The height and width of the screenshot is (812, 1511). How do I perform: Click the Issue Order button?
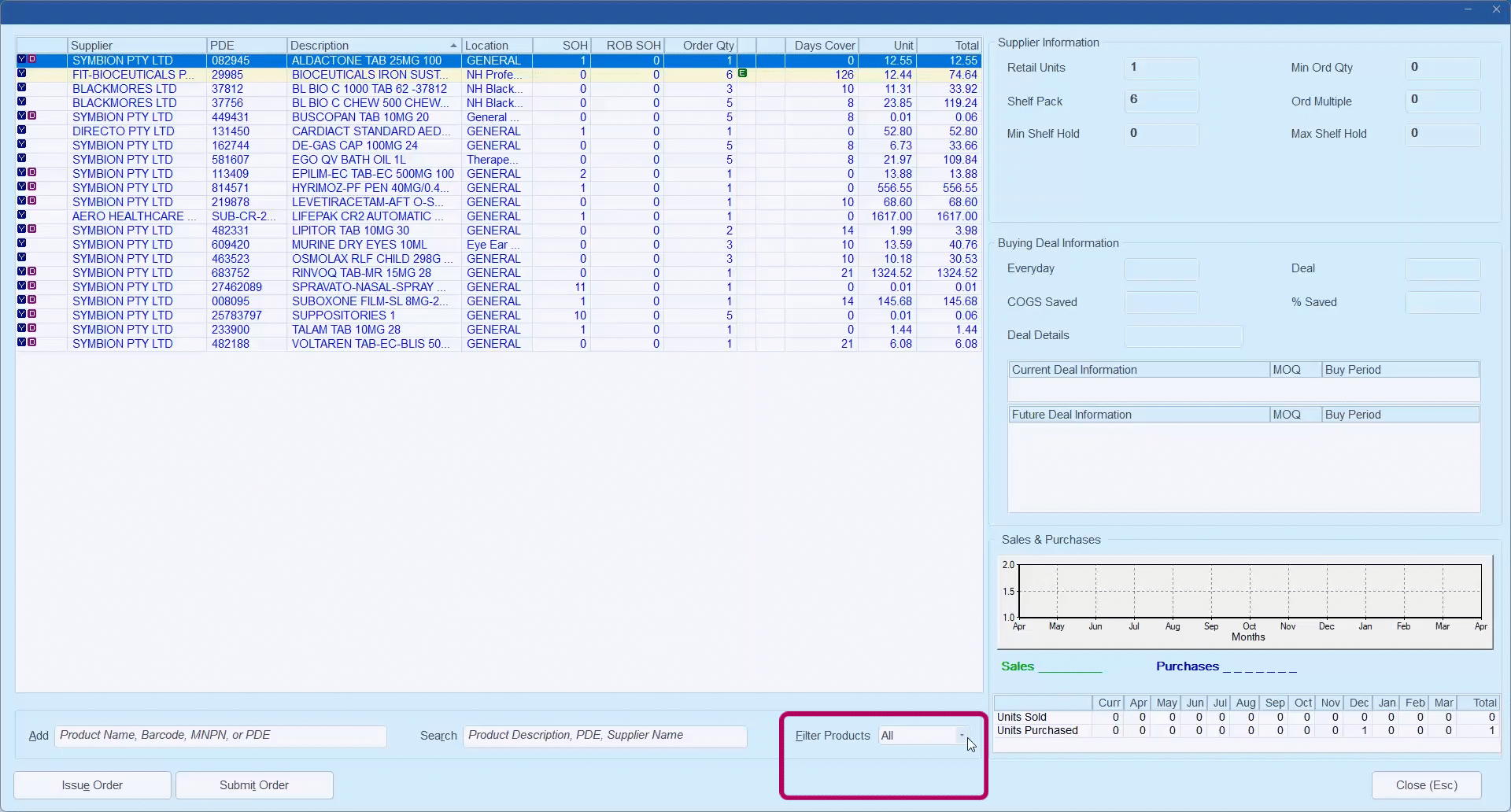coord(92,785)
